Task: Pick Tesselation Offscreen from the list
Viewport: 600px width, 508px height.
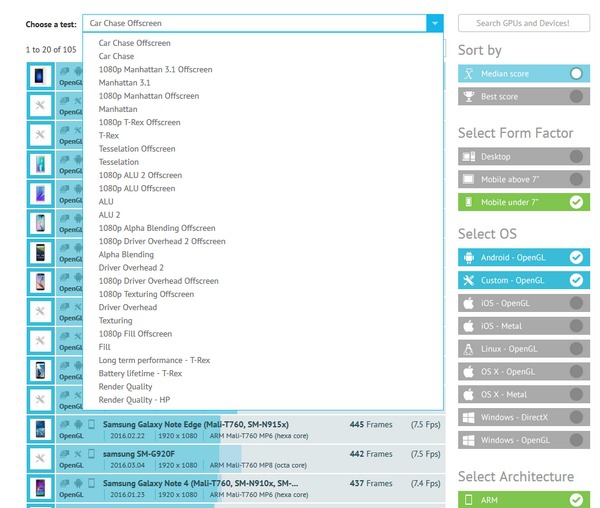Action: point(137,149)
